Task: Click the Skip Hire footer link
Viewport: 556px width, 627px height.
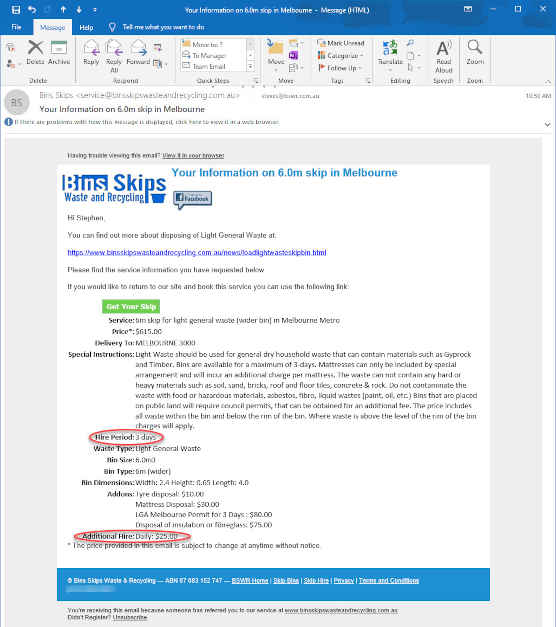Action: pos(316,581)
